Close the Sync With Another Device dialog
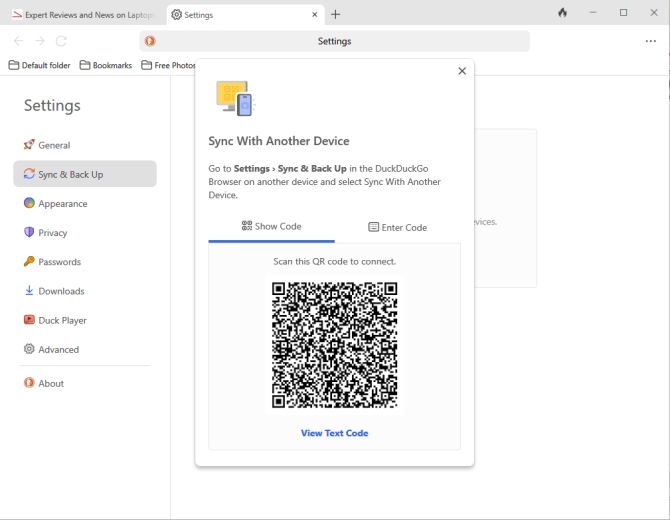 pos(461,71)
